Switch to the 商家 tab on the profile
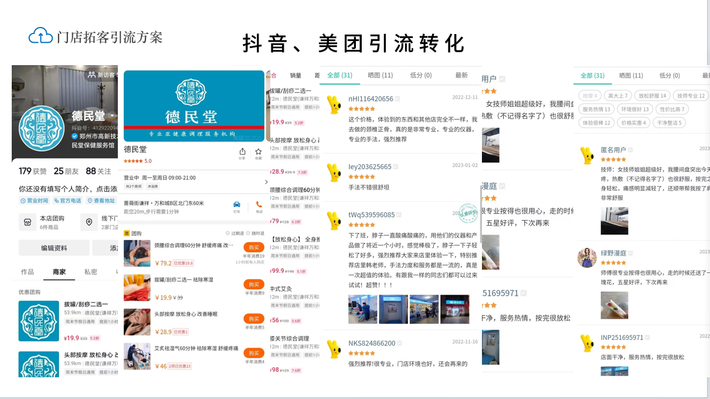This screenshot has height=399, width=710. click(x=59, y=272)
